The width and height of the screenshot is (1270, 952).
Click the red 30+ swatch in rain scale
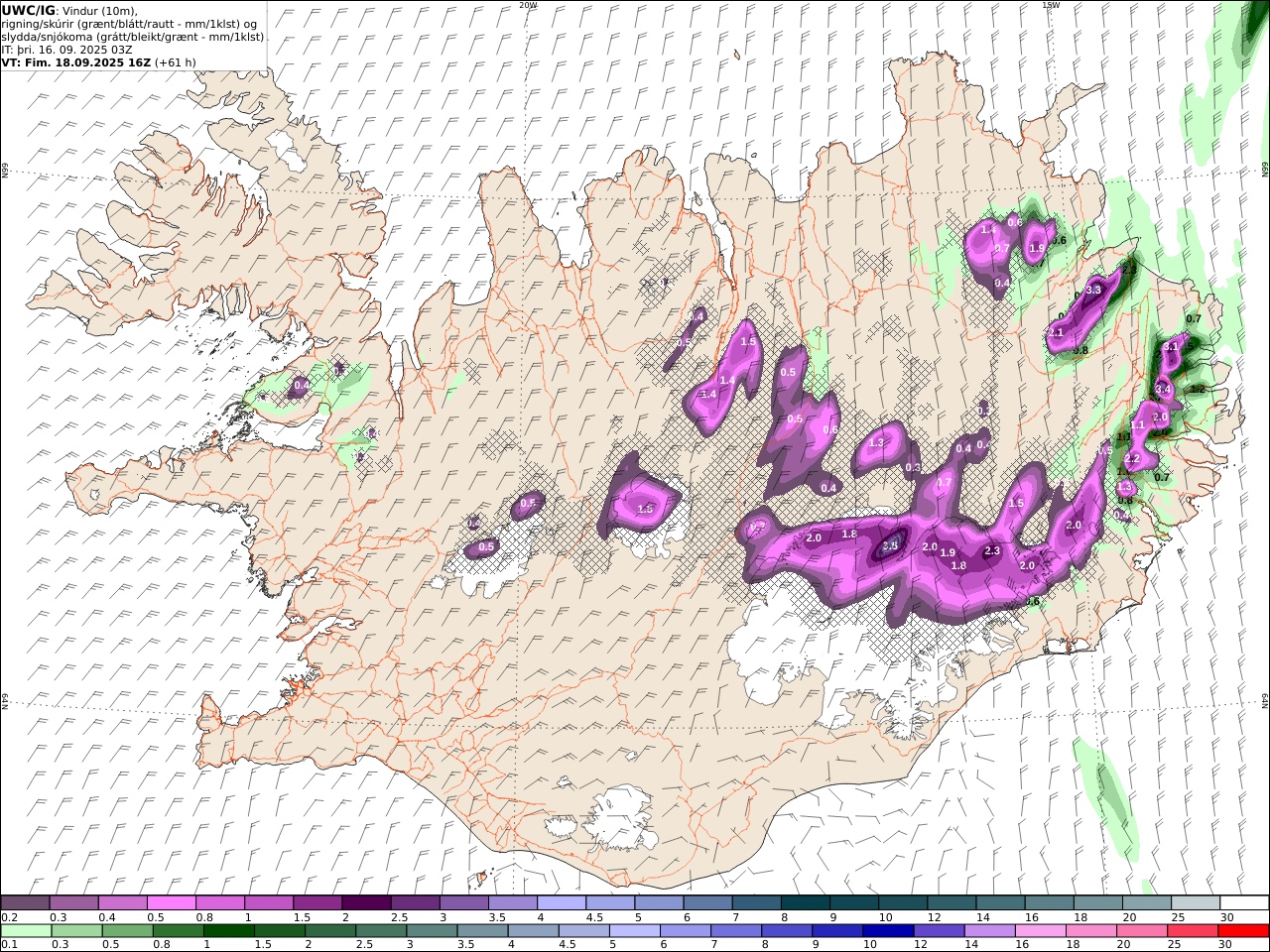1244,931
